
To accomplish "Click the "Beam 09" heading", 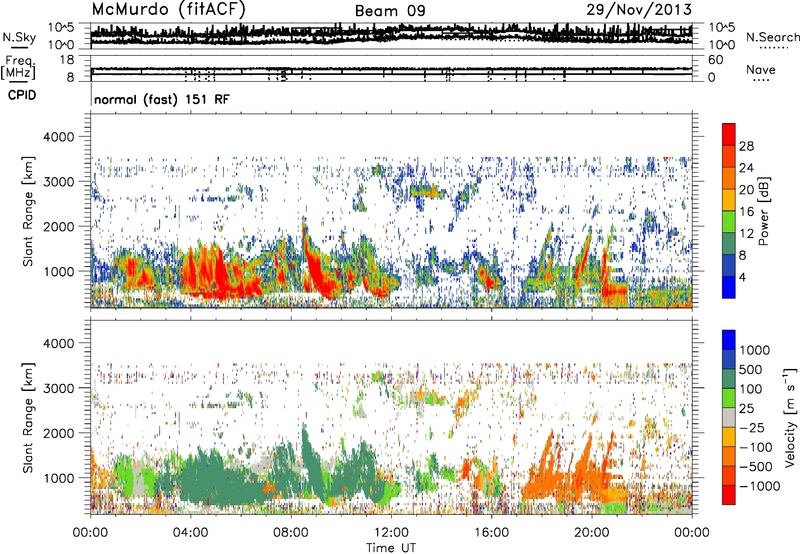I will click(390, 11).
